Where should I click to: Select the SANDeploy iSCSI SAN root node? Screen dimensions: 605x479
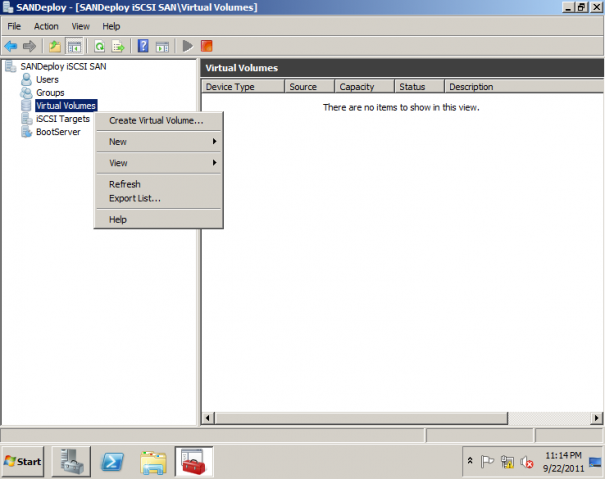[63, 66]
